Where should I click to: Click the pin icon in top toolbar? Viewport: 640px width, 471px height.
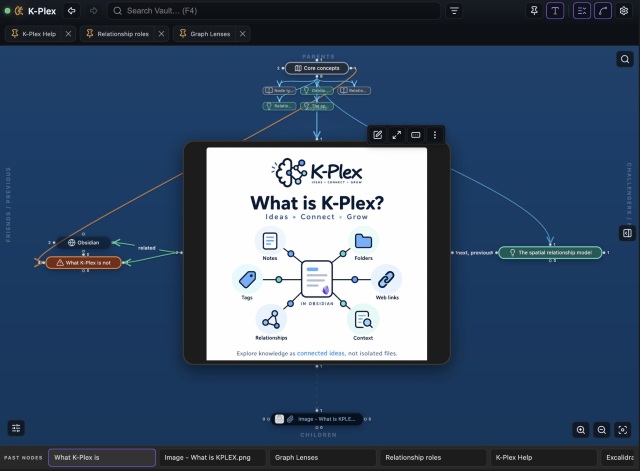pos(534,11)
